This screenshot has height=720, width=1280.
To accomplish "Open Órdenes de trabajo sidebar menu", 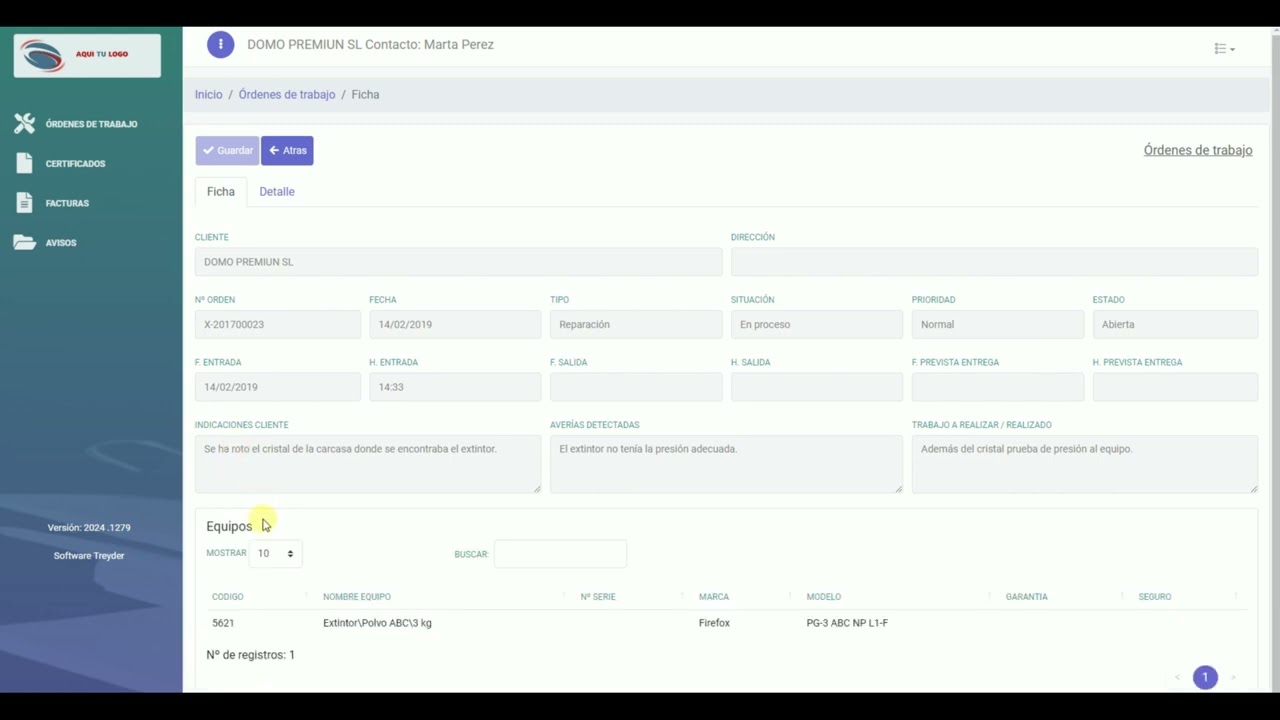I will click(91, 124).
